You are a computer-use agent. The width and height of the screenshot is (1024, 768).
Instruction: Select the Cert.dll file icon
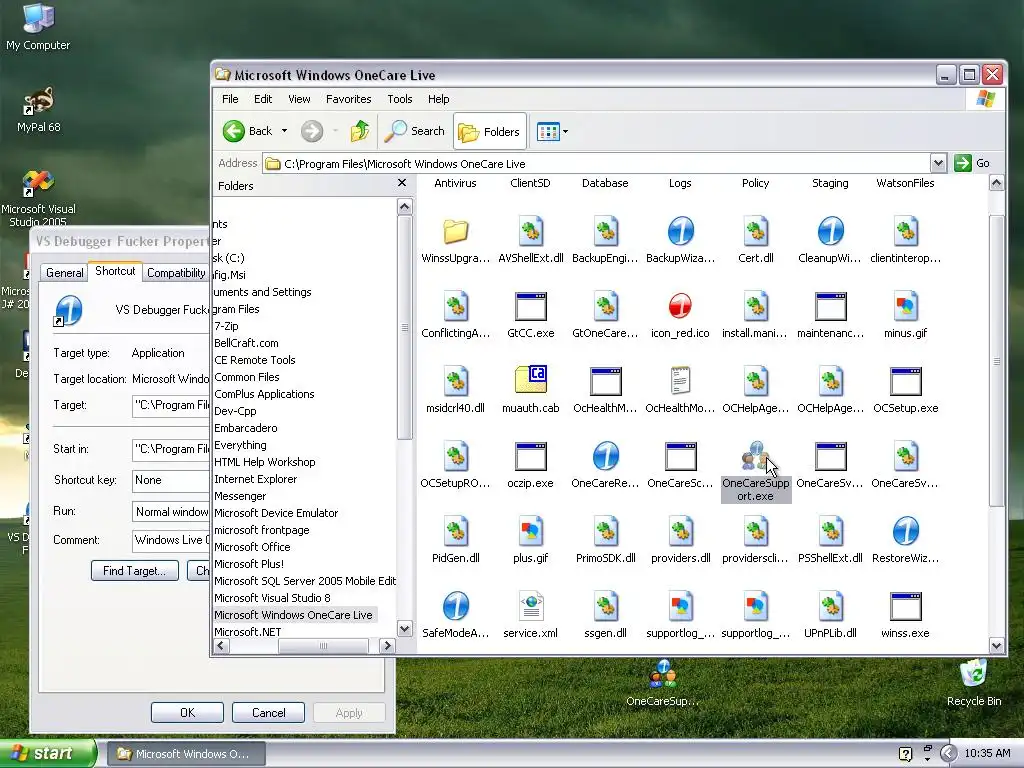(756, 231)
